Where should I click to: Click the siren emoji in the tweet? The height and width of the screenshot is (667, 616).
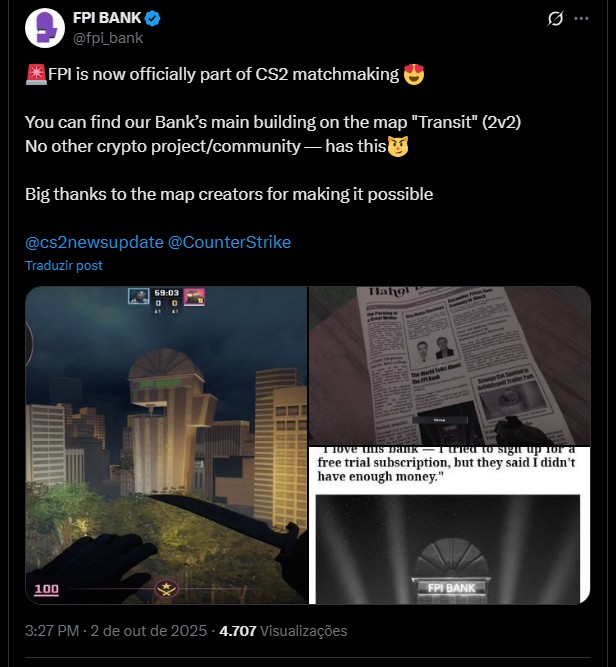point(36,74)
